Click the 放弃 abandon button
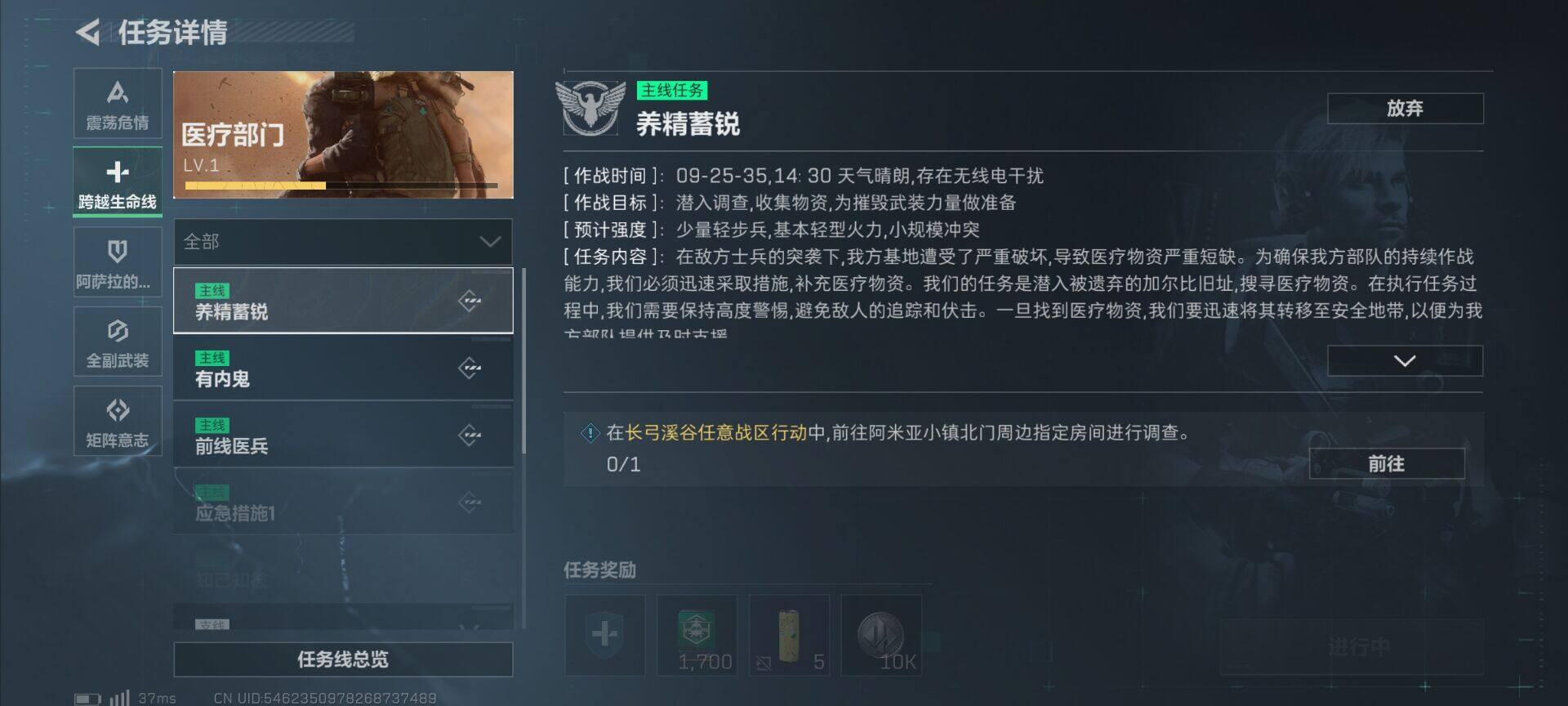Viewport: 1568px width, 706px height. (x=1405, y=108)
